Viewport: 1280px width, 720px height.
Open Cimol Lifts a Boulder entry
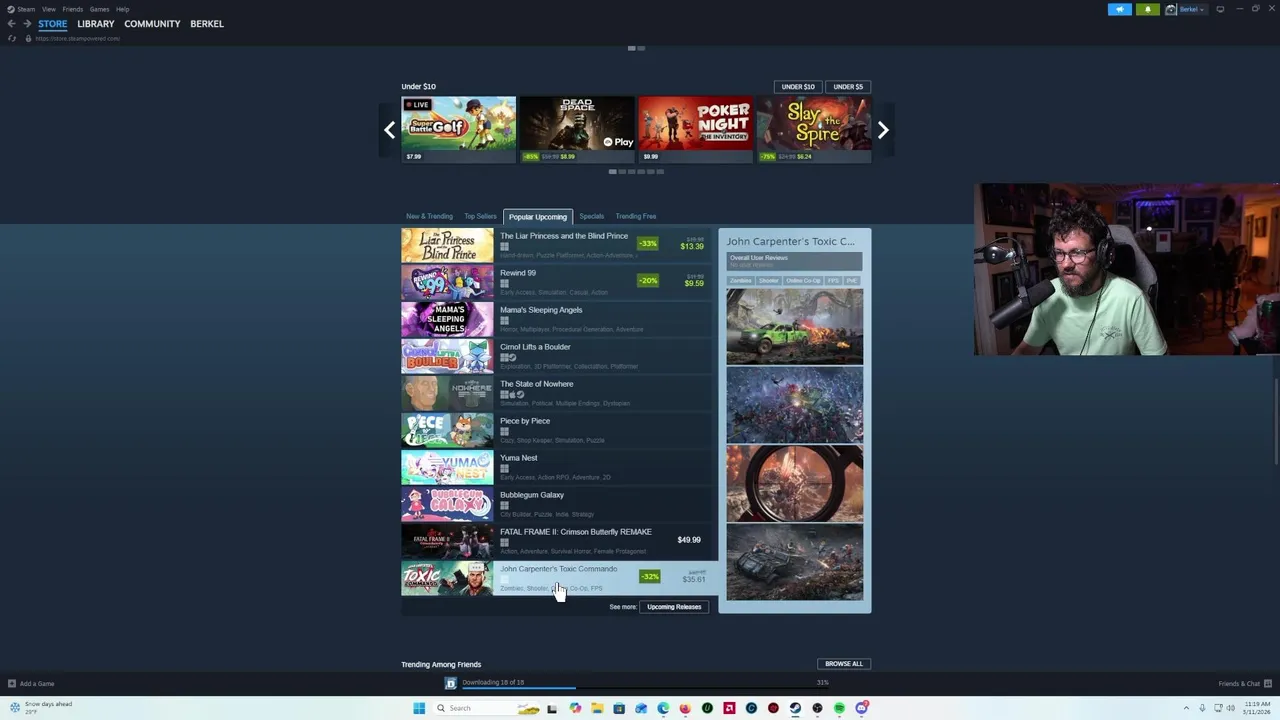(557, 356)
